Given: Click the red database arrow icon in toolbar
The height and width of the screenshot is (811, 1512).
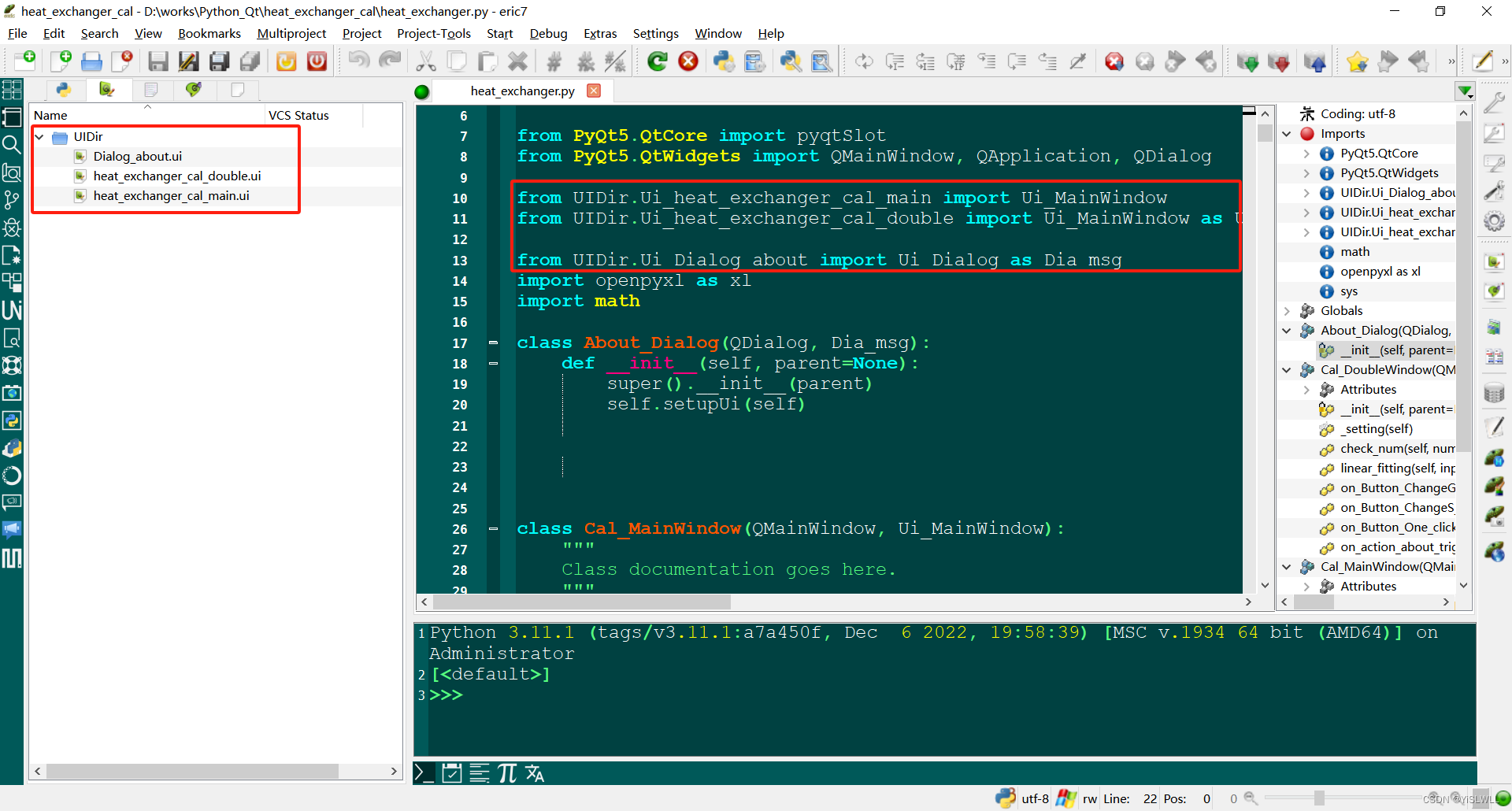Looking at the screenshot, I should [1279, 61].
